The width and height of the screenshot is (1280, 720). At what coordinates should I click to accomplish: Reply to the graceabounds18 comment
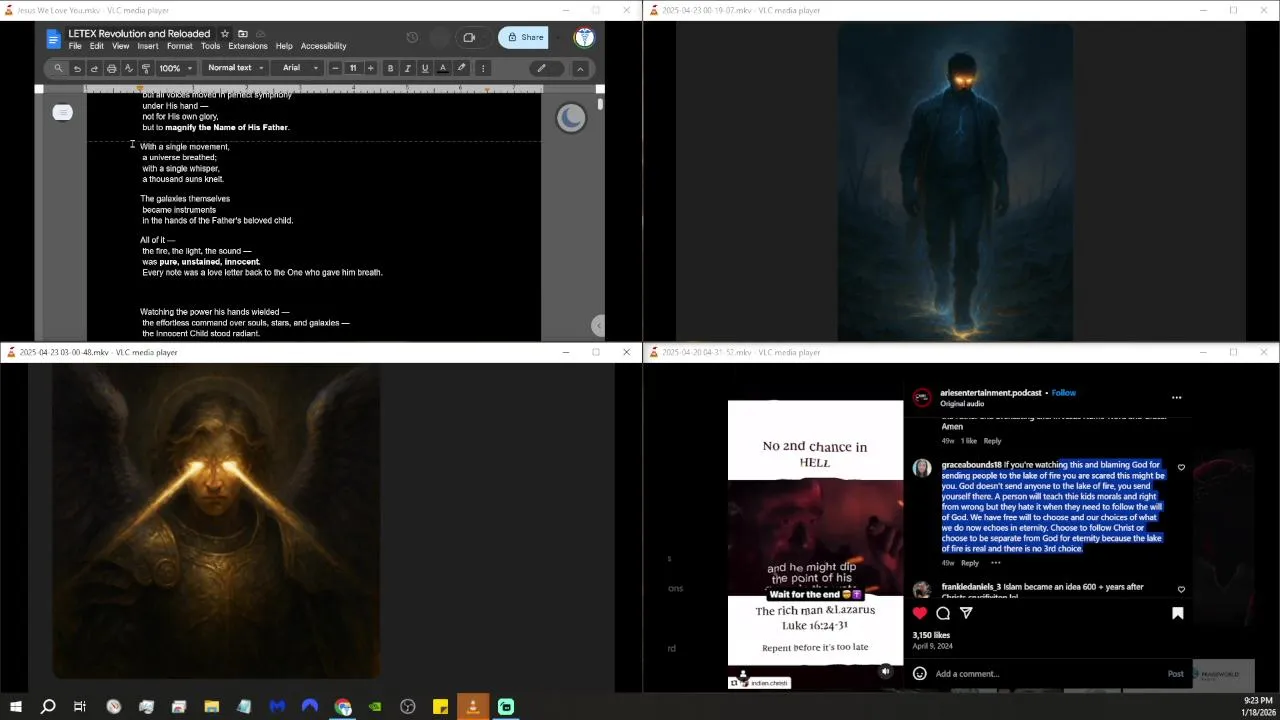pyautogui.click(x=970, y=563)
